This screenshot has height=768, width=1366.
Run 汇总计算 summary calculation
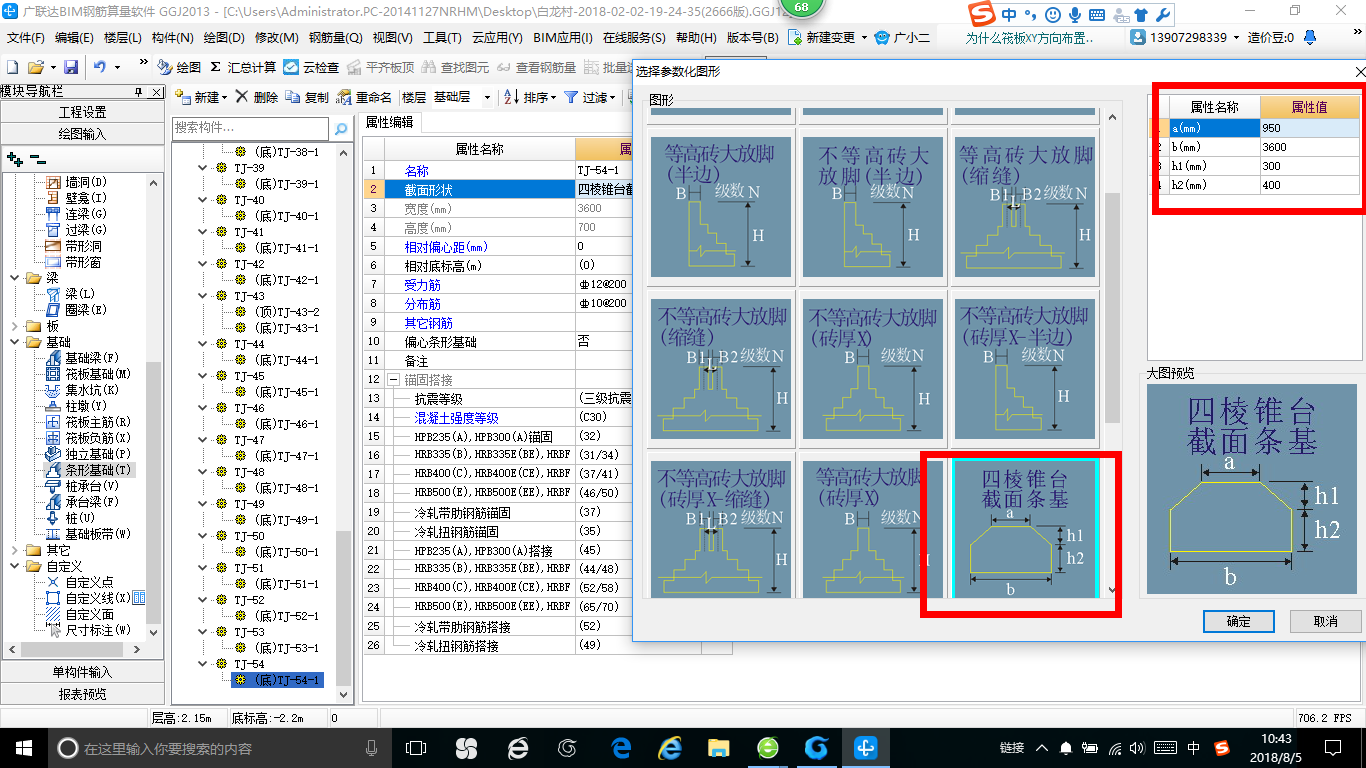(x=243, y=67)
